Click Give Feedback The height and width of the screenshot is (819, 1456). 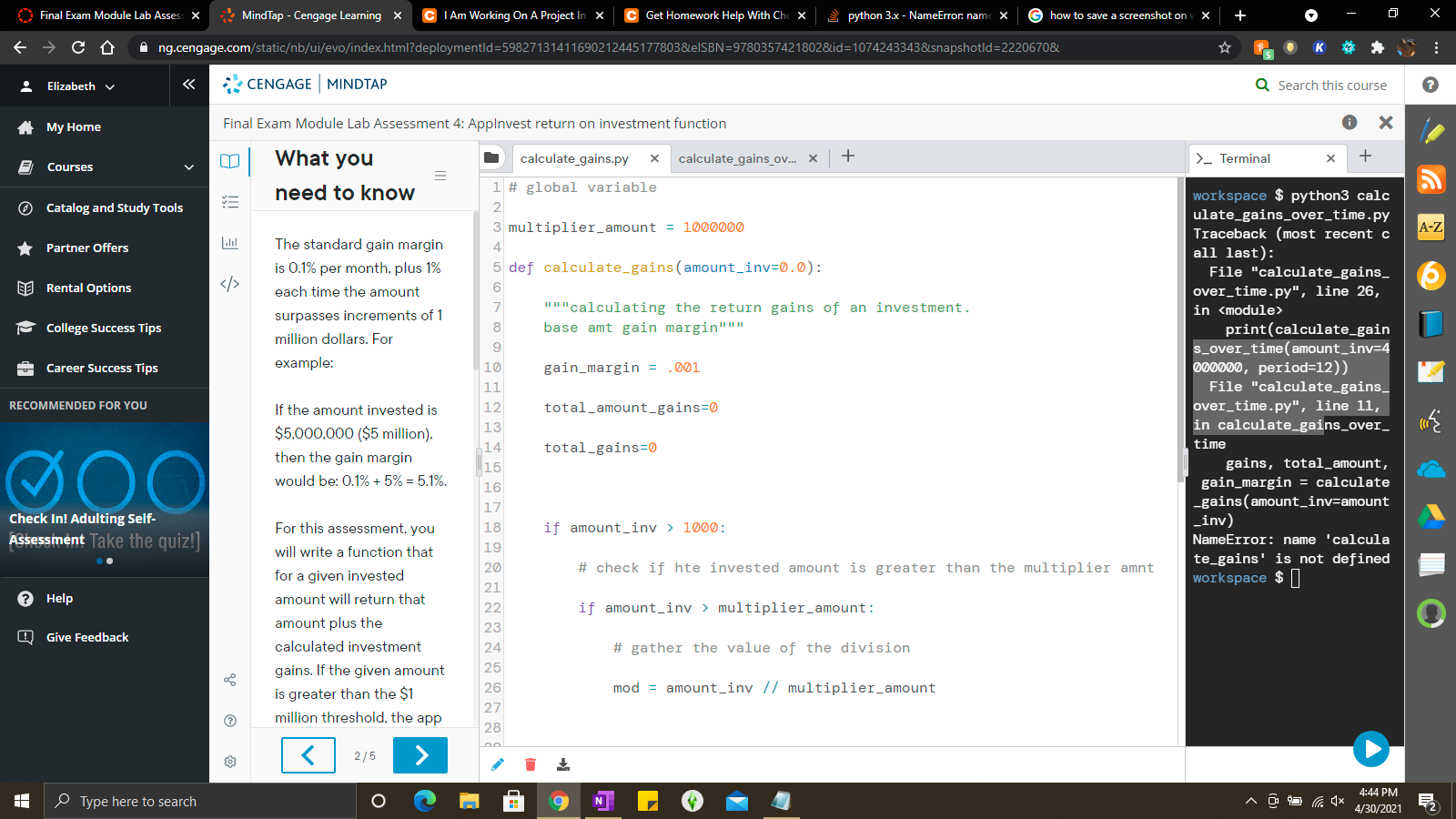86,637
